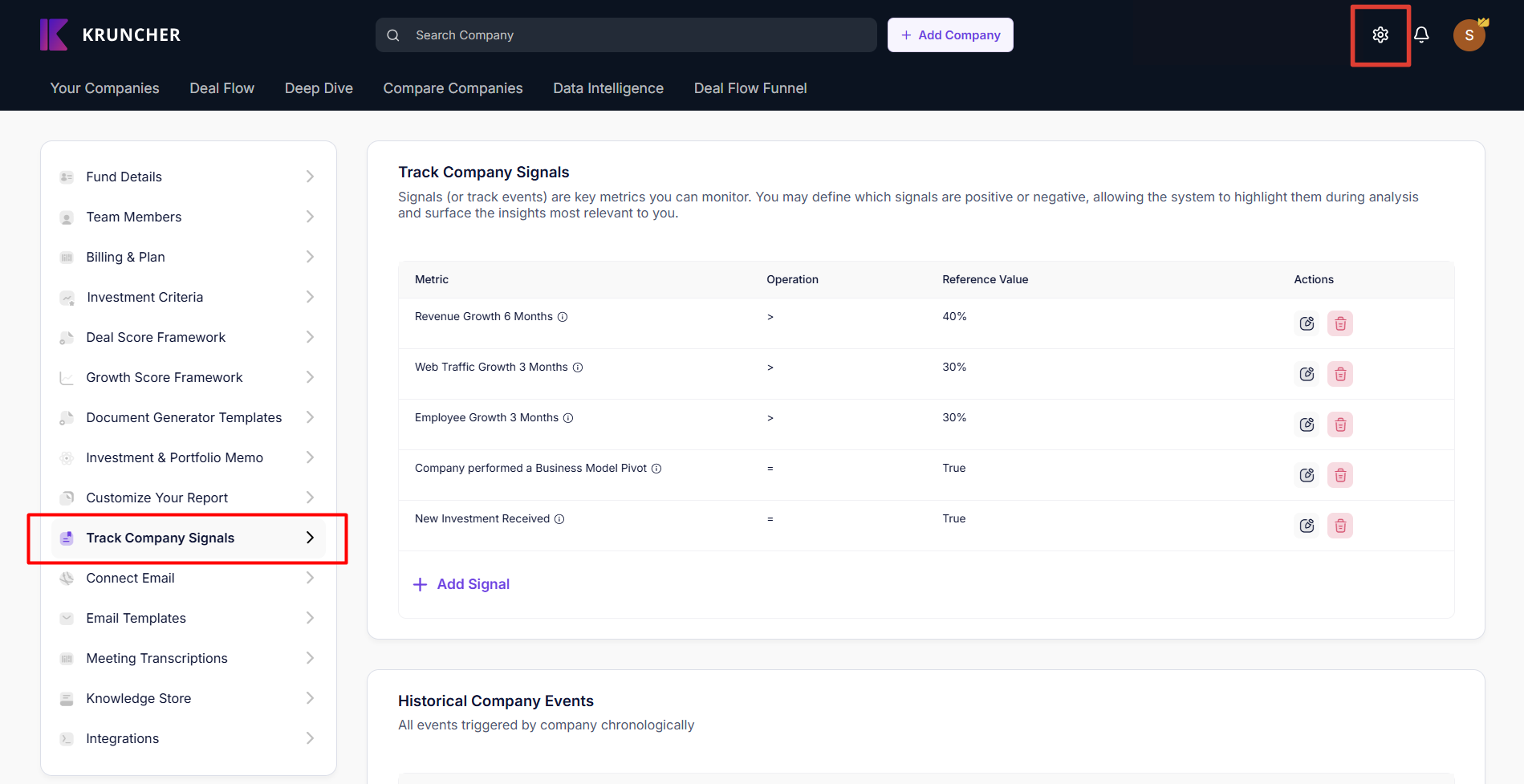The height and width of the screenshot is (784, 1524).
Task: Expand the Knowledge Store chevron
Action: click(310, 698)
